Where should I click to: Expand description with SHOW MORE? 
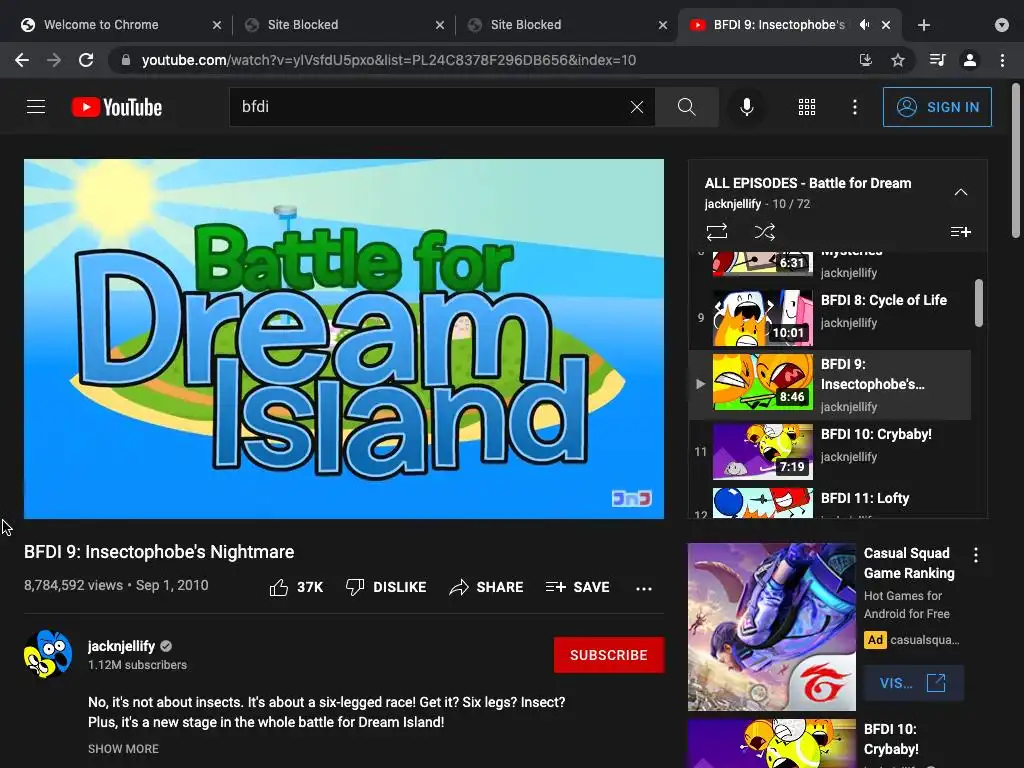tap(123, 749)
